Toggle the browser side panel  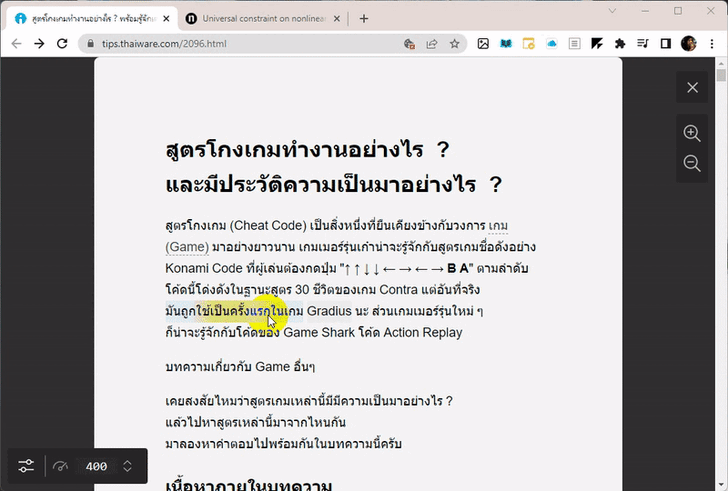(665, 44)
